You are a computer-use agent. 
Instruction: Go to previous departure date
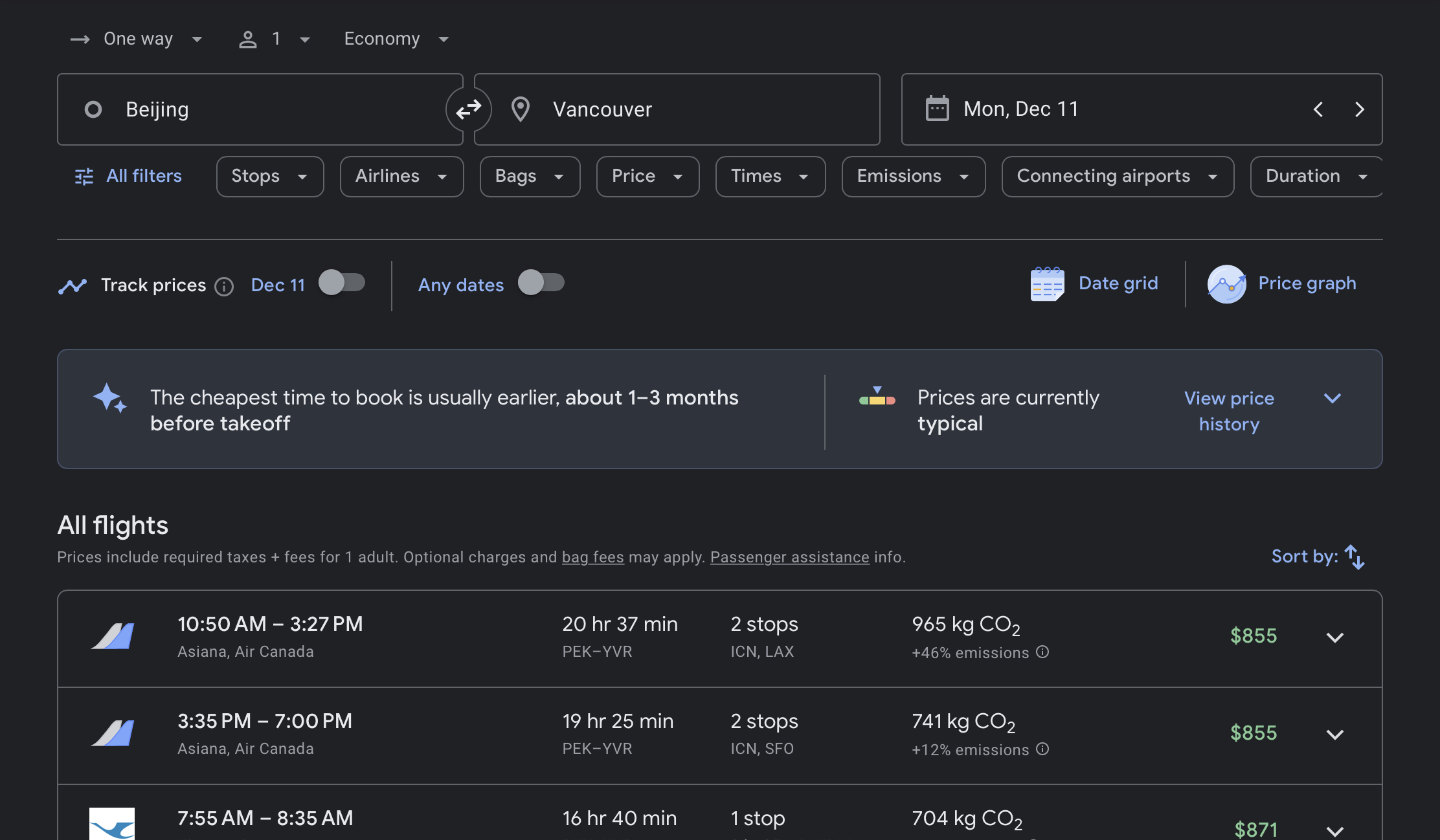[1318, 109]
